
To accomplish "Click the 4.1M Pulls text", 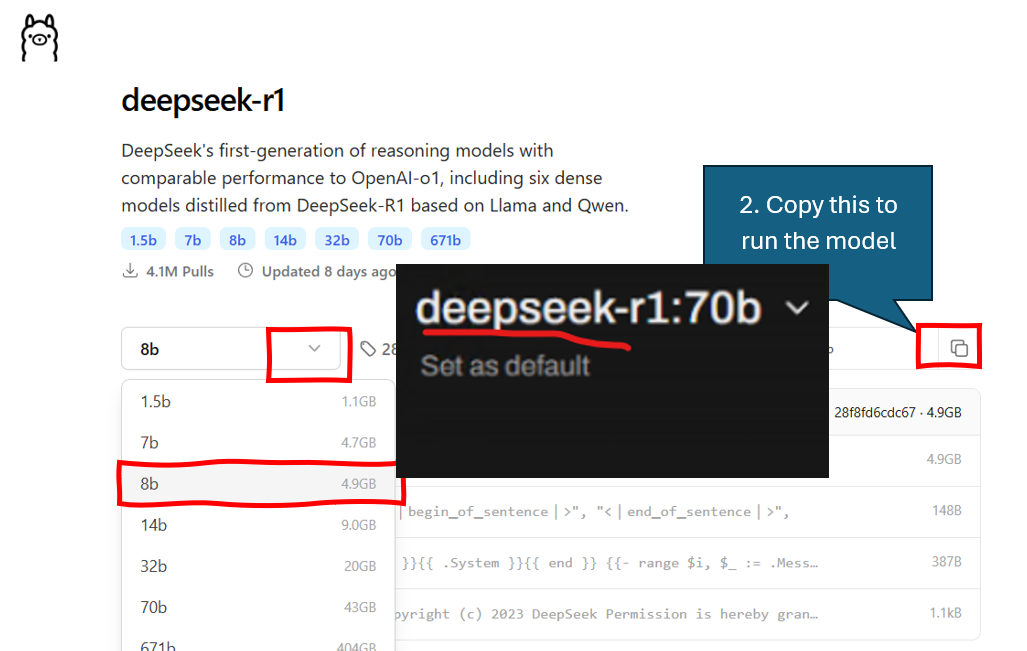I will 179,271.
